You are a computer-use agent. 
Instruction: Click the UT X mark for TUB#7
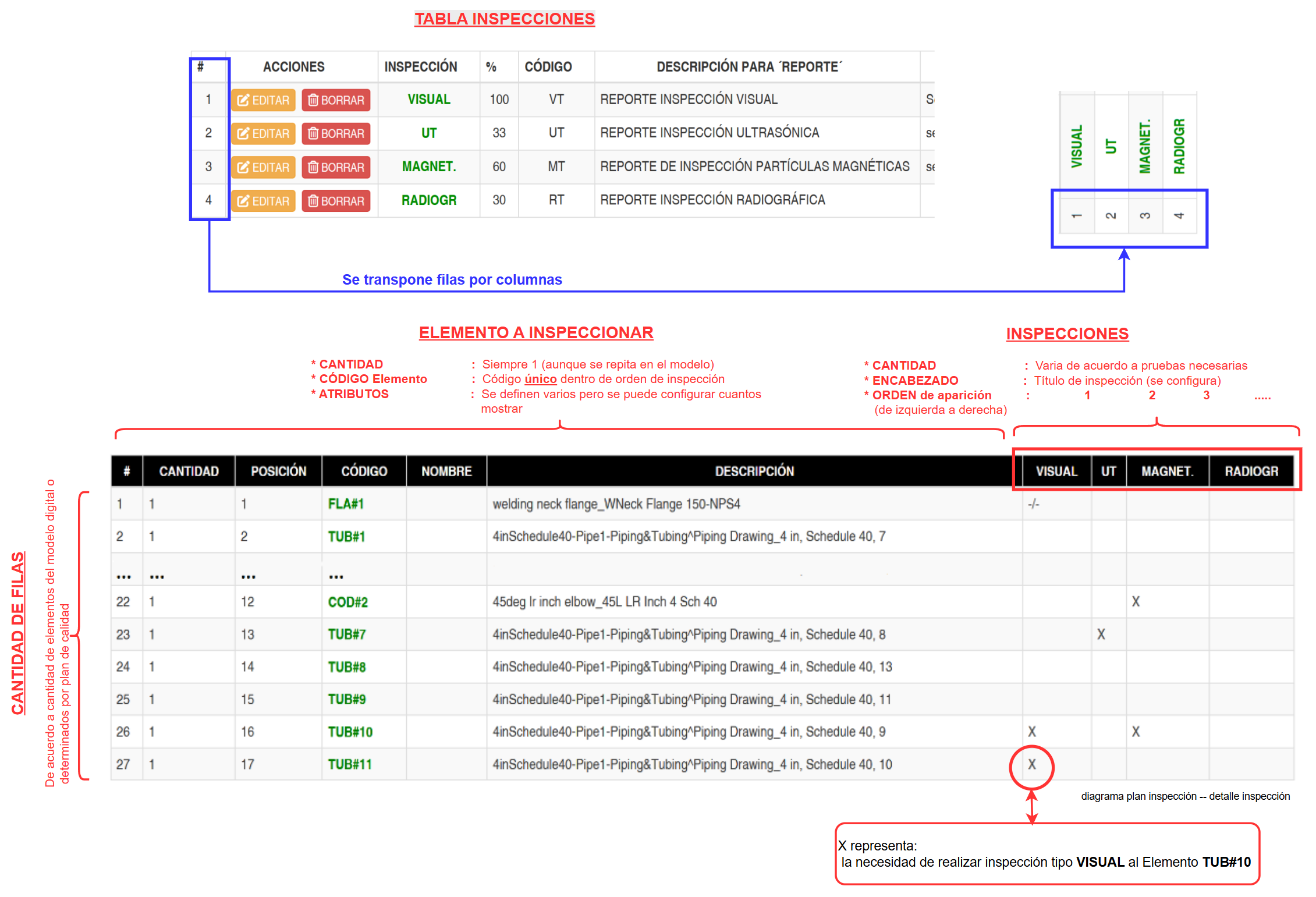pyautogui.click(x=1101, y=634)
